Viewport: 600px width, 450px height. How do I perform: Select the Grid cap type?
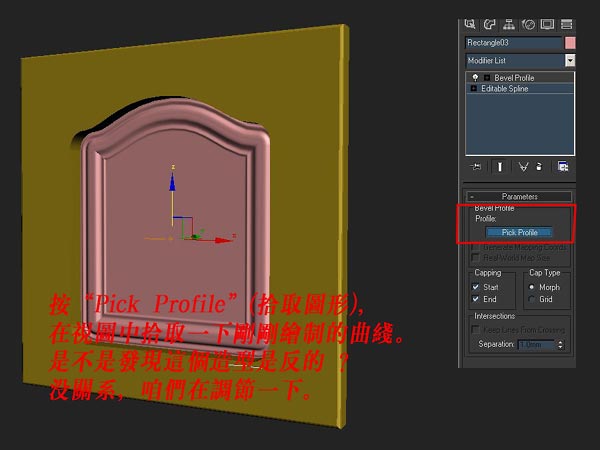click(x=531, y=298)
